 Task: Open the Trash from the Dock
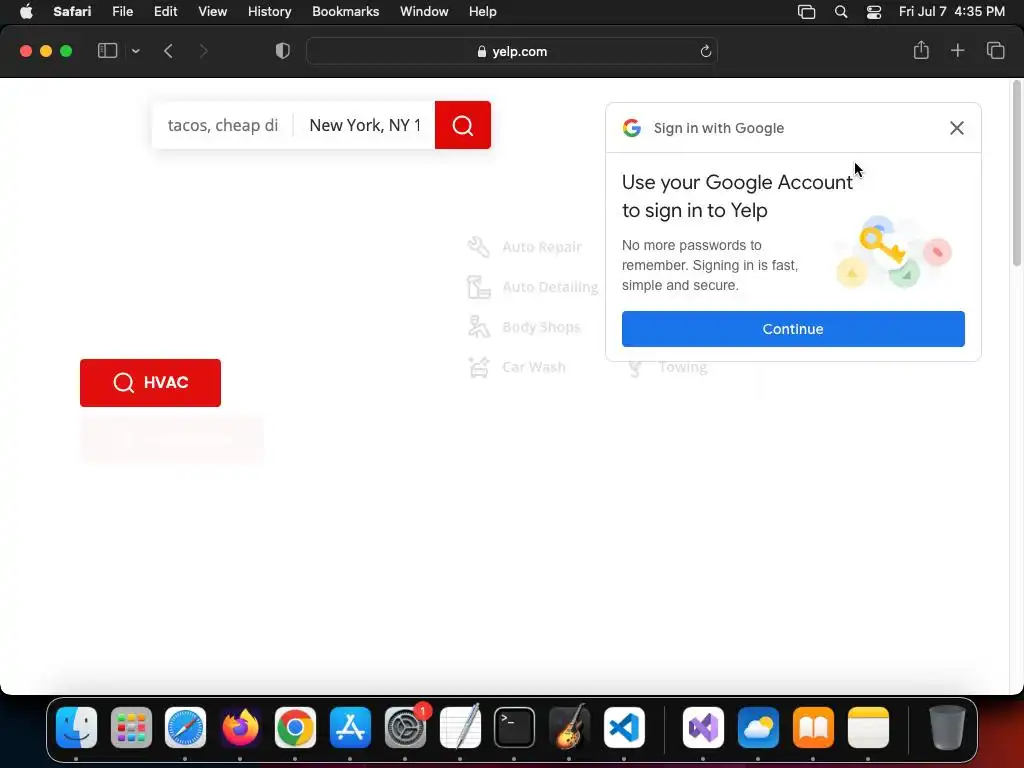coord(947,727)
